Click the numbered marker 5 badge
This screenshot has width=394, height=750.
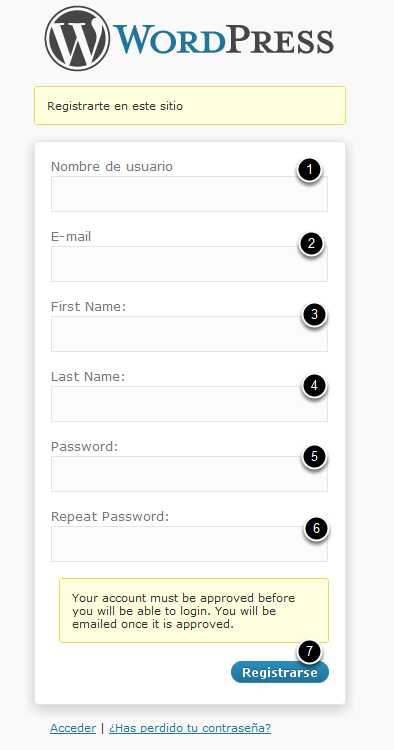click(314, 456)
